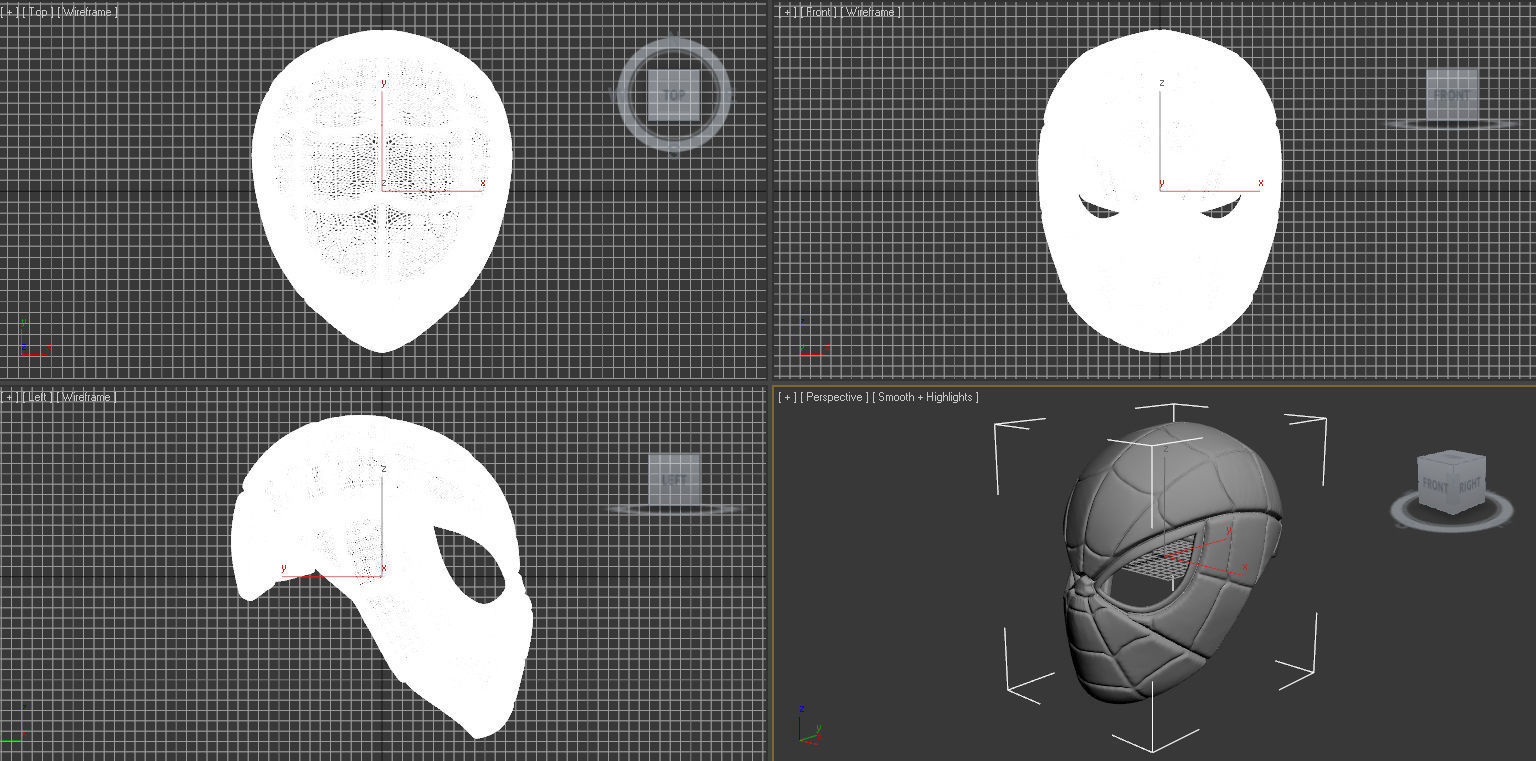This screenshot has width=1536, height=761.
Task: Click the RIGHT face of the Perspective ViewCube
Action: pyautogui.click(x=1470, y=486)
